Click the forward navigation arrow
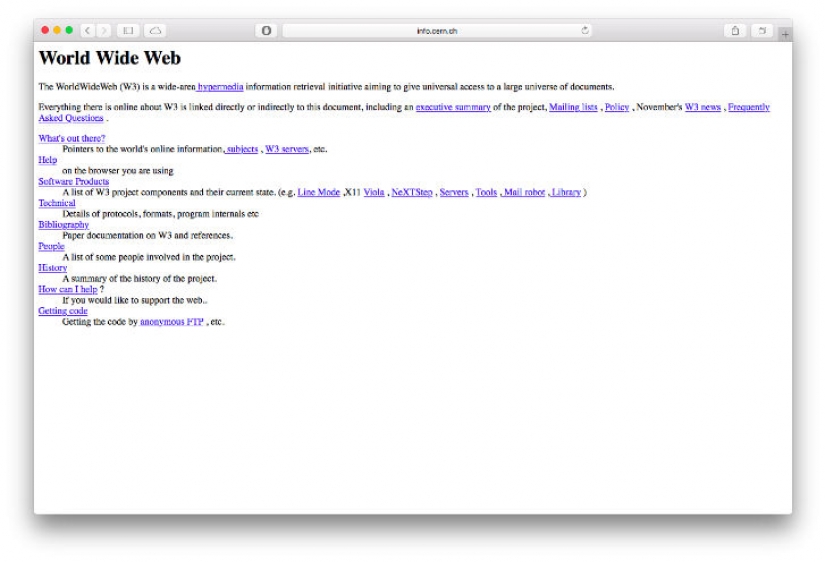Screen dimensions: 825x562 104,31
